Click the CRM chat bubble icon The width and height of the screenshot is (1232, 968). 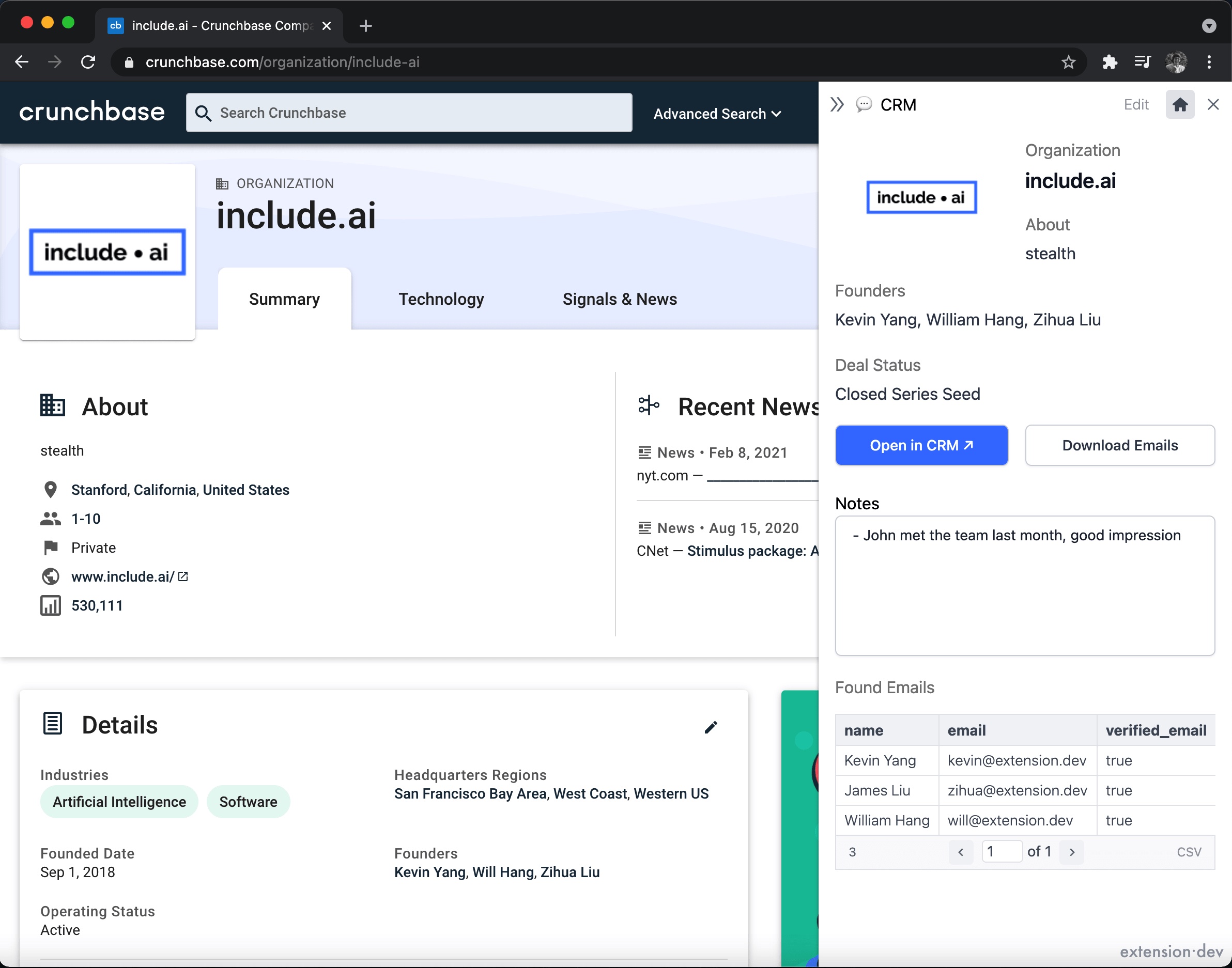864,105
